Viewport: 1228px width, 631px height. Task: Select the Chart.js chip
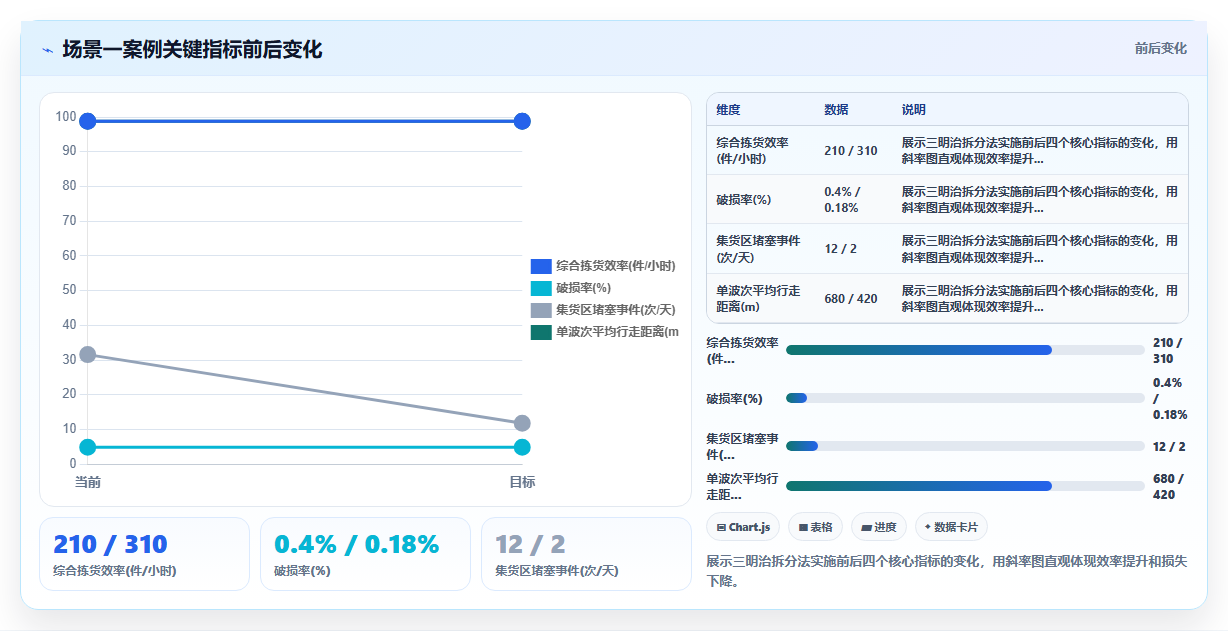tap(743, 527)
